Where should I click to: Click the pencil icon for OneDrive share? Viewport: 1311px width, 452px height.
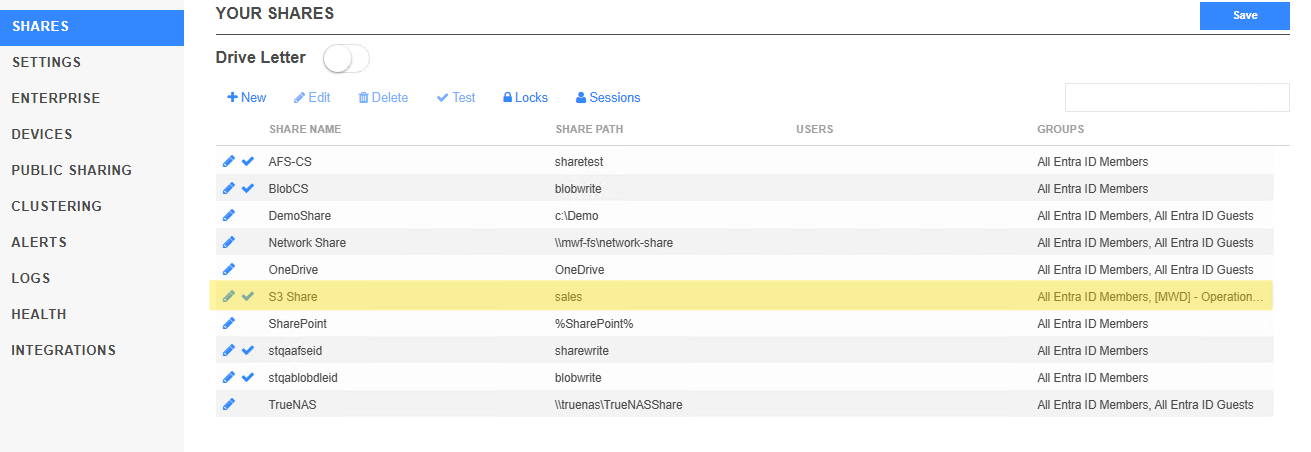point(229,269)
